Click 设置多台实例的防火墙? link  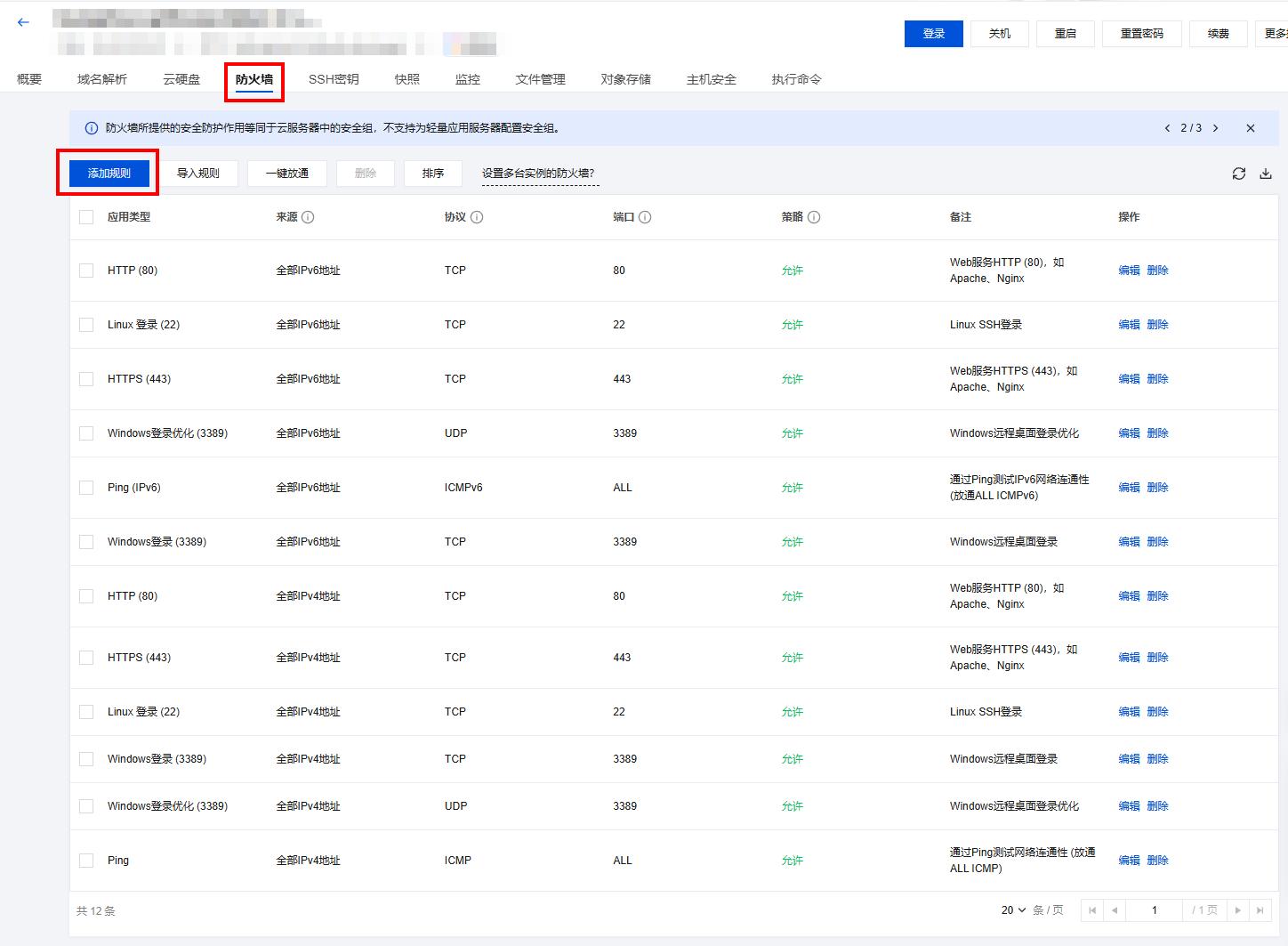pos(538,174)
